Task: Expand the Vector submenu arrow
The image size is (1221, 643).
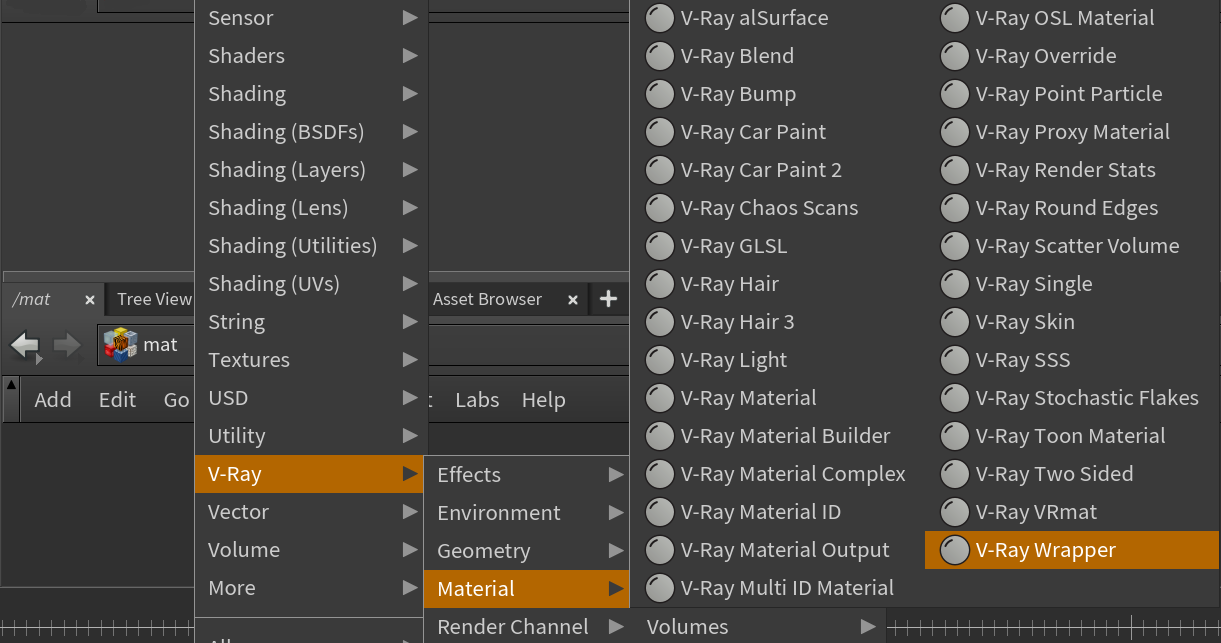Action: (x=410, y=512)
